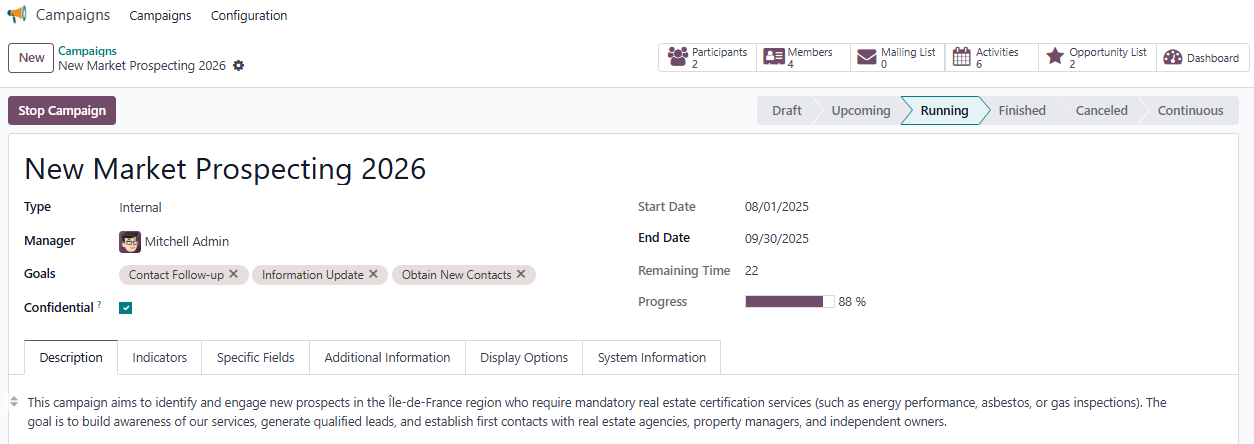The width and height of the screenshot is (1254, 444).
Task: Click Mitchell Admin manager avatar
Action: (x=130, y=241)
